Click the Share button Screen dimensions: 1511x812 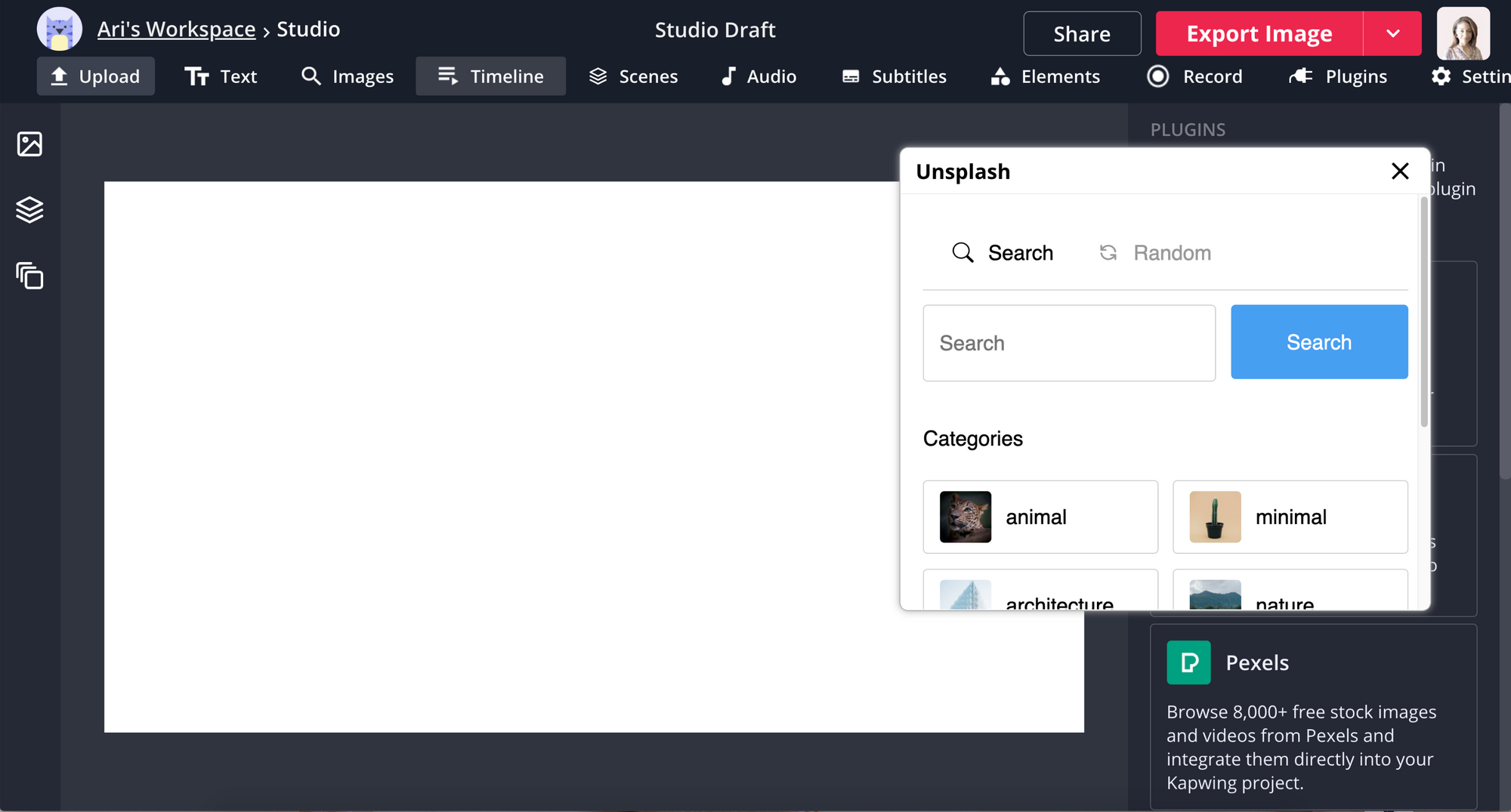(x=1082, y=34)
